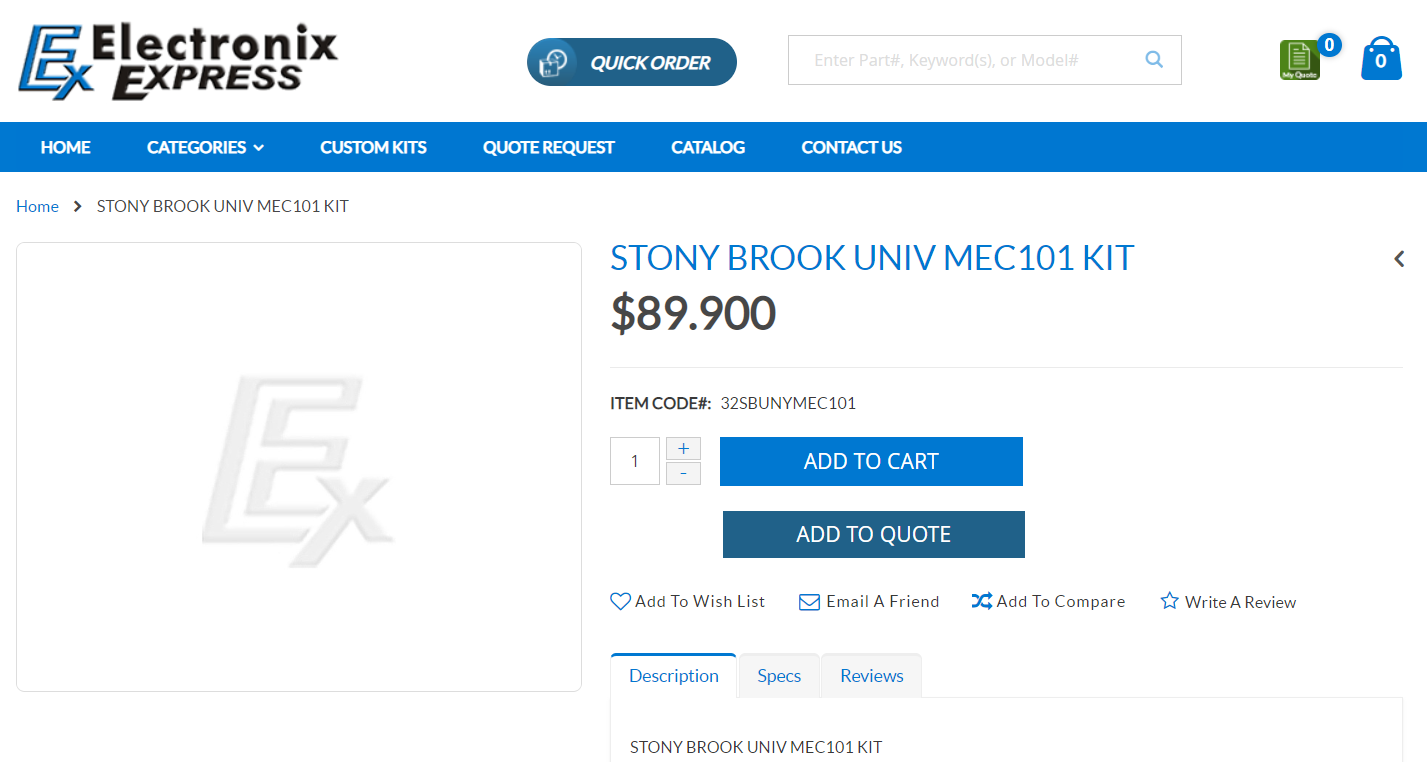Open the shopping cart bag icon
This screenshot has height=762, width=1427.
pos(1381,59)
